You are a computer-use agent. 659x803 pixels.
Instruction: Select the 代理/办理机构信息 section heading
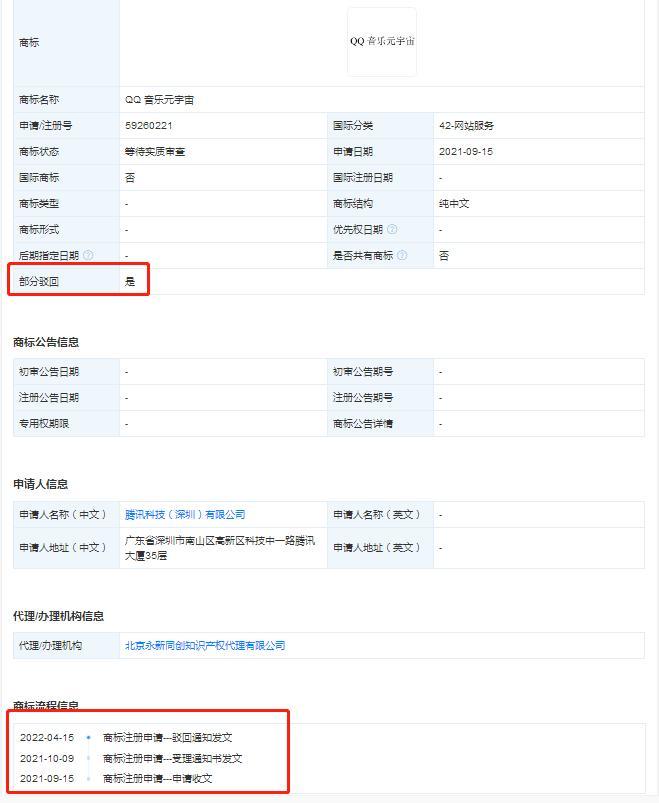pyautogui.click(x=58, y=616)
